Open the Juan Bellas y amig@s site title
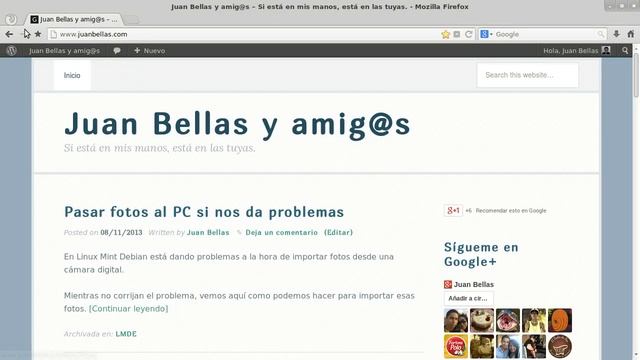 [x=237, y=124]
